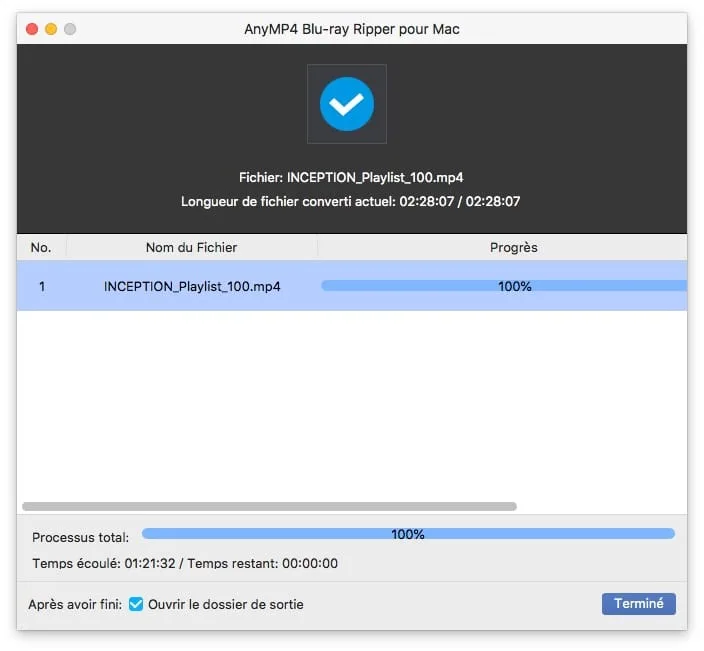
Task: Click the Progrès column header
Action: (514, 247)
